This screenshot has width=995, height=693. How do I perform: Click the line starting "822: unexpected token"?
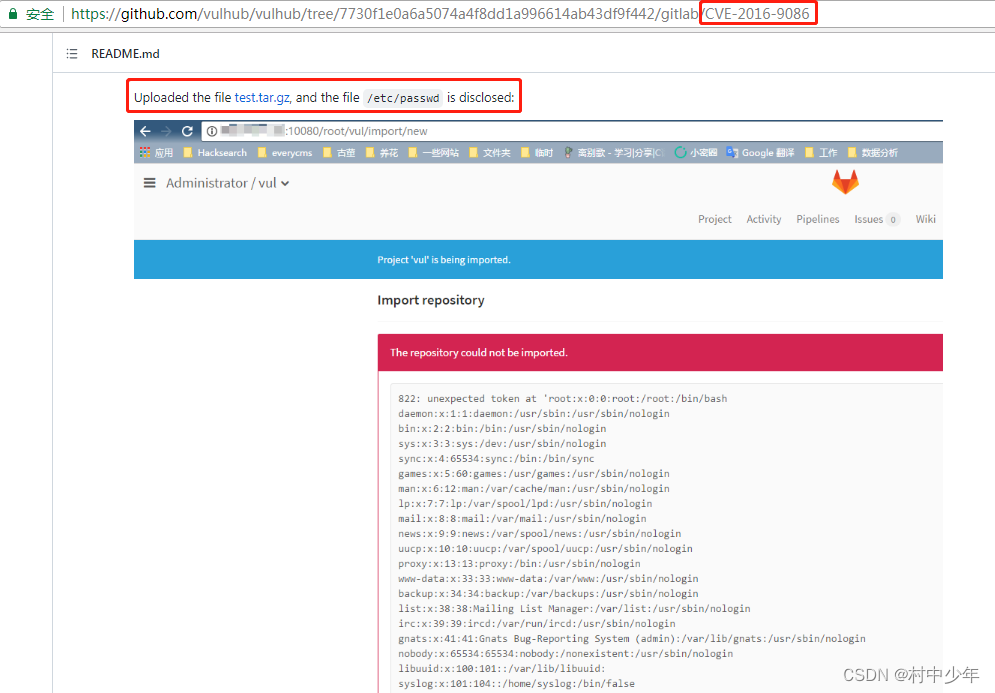(x=562, y=399)
